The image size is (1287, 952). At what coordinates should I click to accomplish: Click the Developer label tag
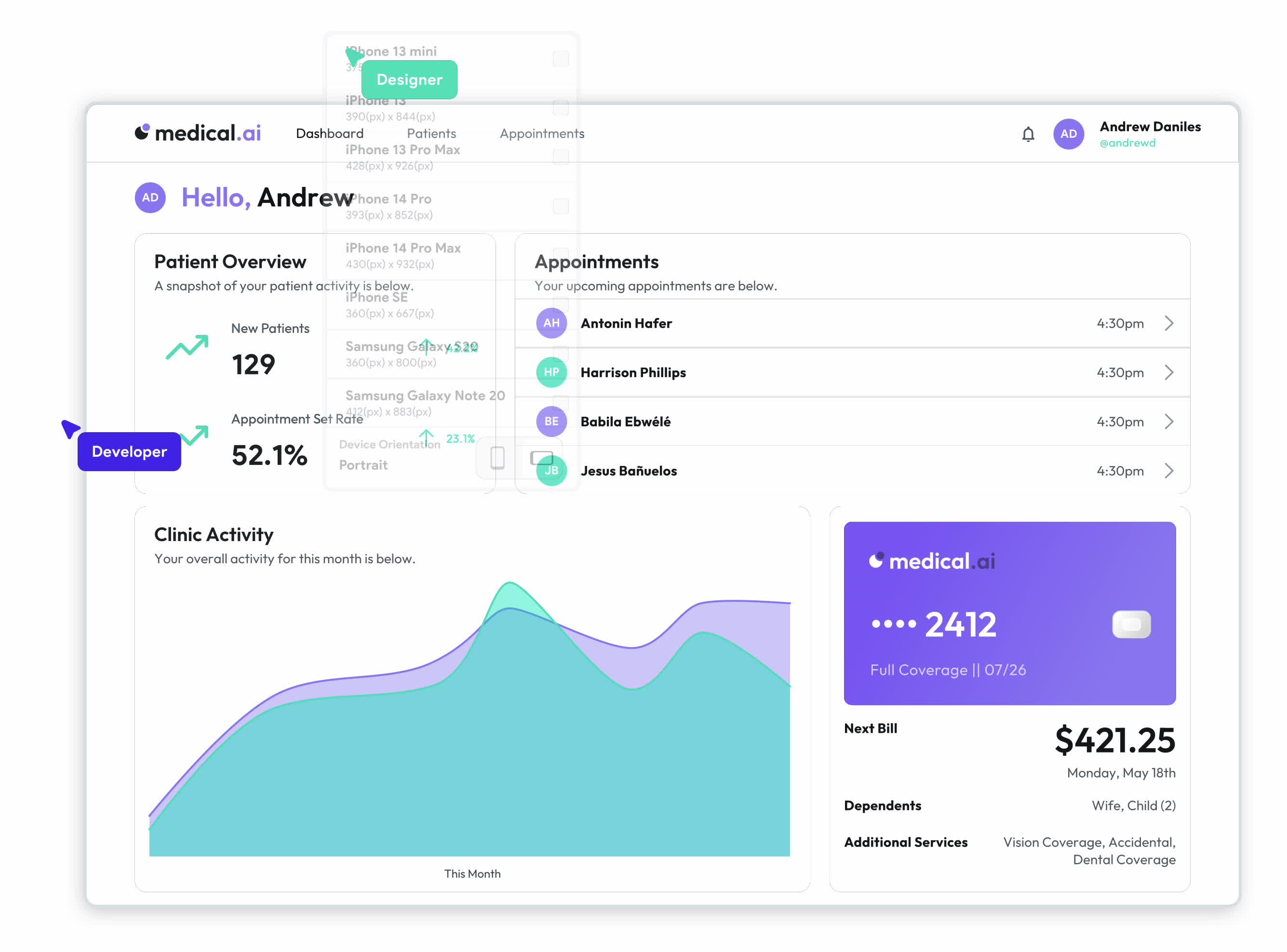[129, 452]
